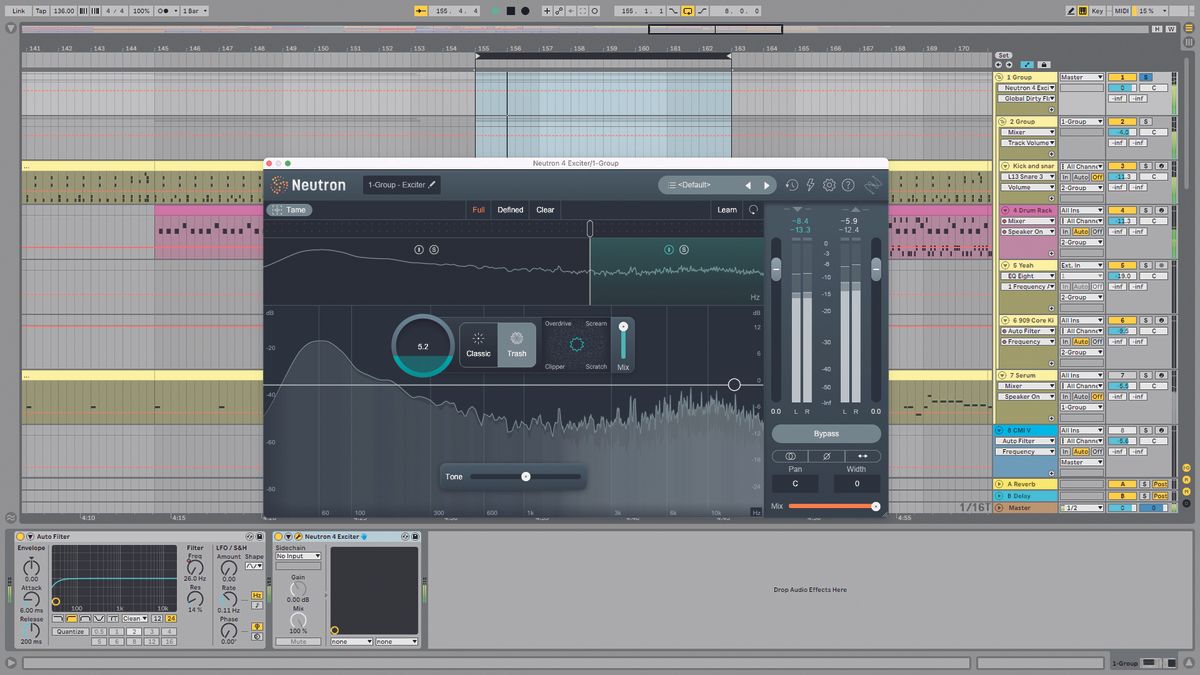Click the Tame module icon in Neutron
Screen dimensions: 1200x675
click(279, 210)
